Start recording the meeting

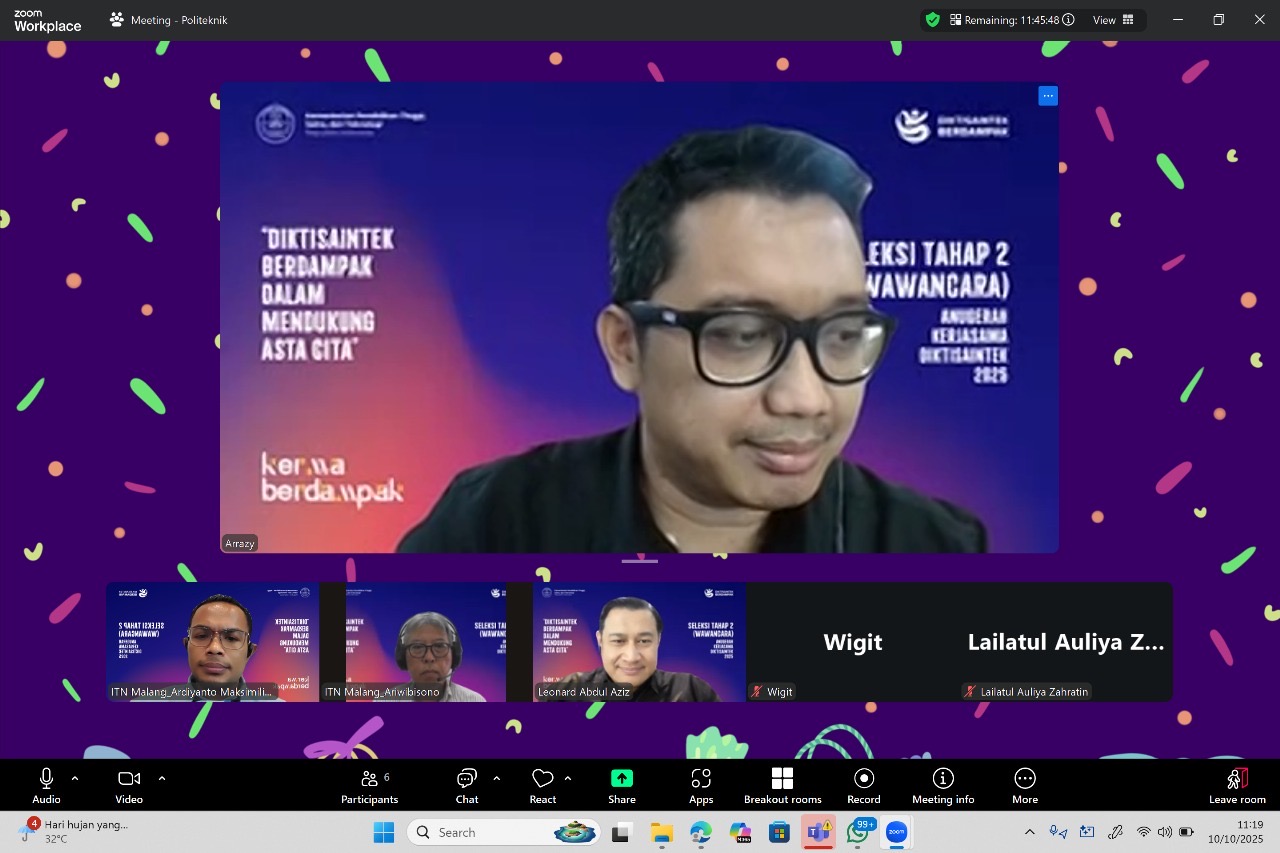coord(862,785)
